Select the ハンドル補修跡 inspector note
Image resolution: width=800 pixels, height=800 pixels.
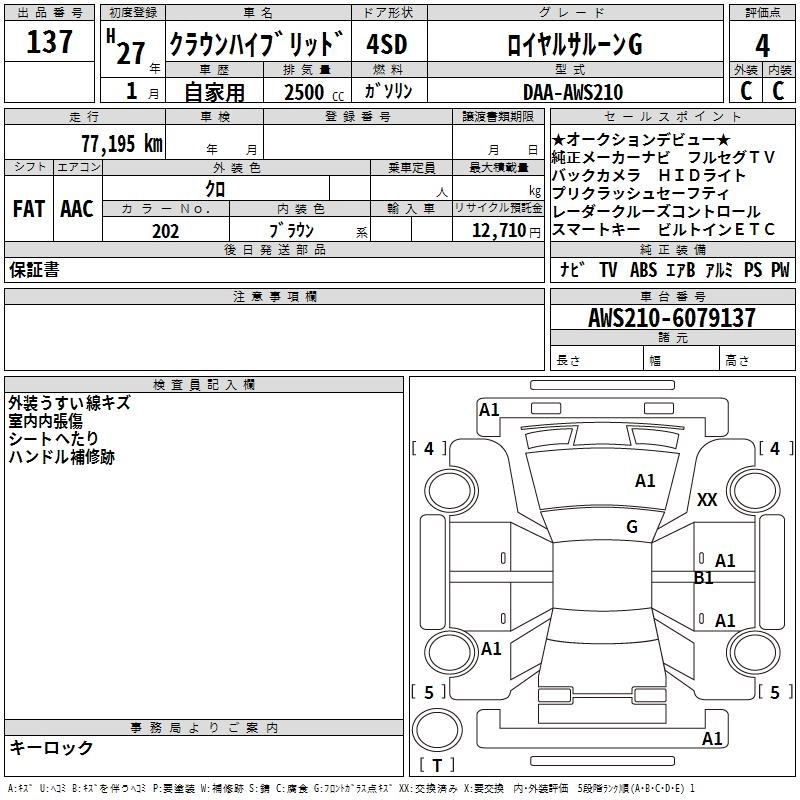point(62,457)
